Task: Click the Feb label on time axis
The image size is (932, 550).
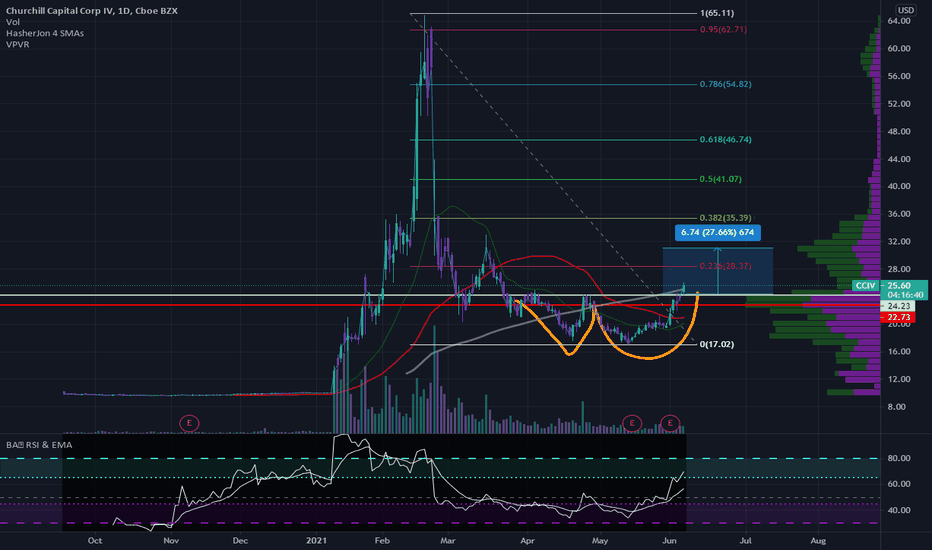Action: point(382,540)
